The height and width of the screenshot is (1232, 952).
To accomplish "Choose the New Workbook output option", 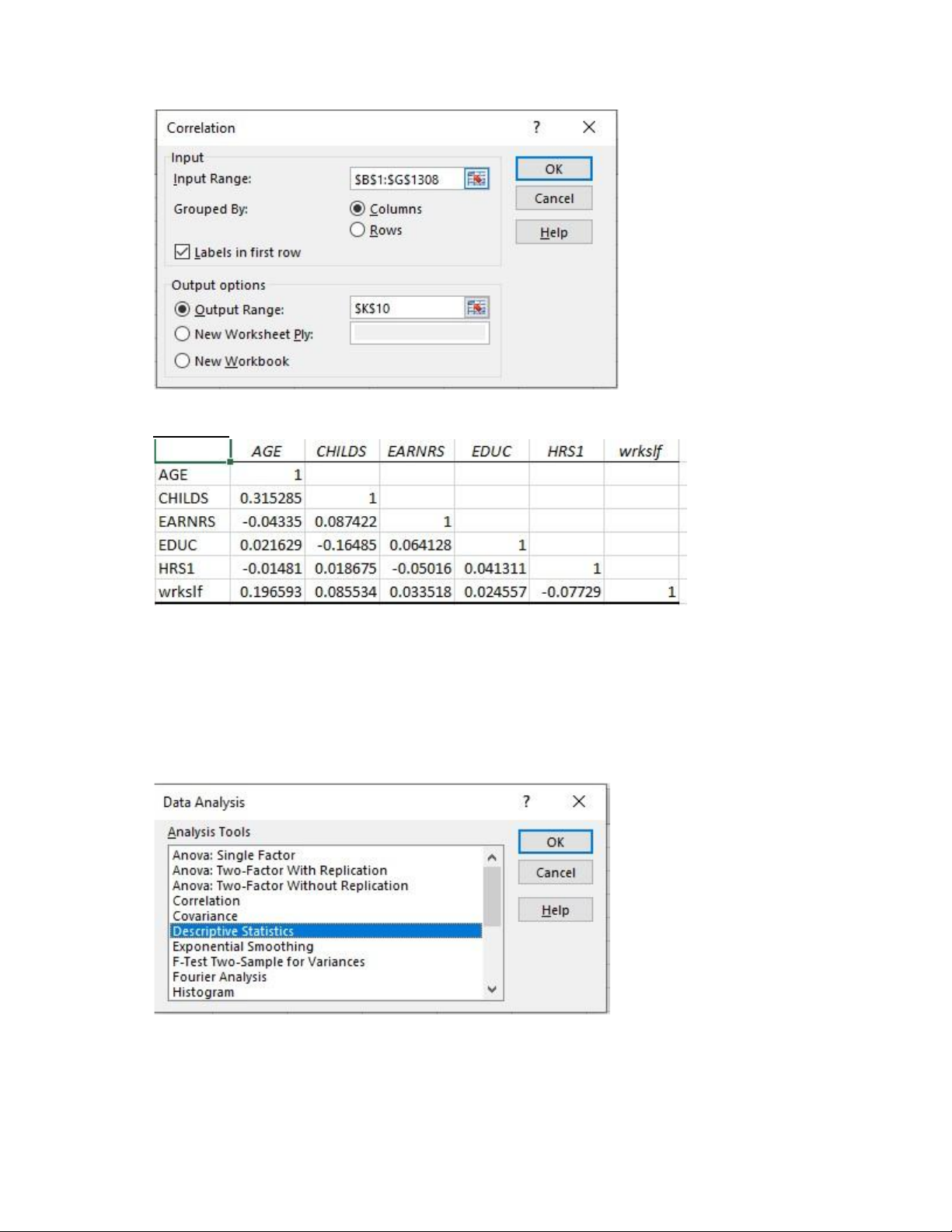I will [183, 361].
